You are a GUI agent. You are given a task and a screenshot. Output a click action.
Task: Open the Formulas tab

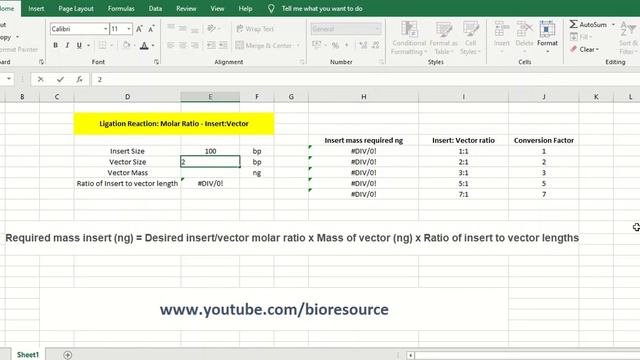(121, 9)
